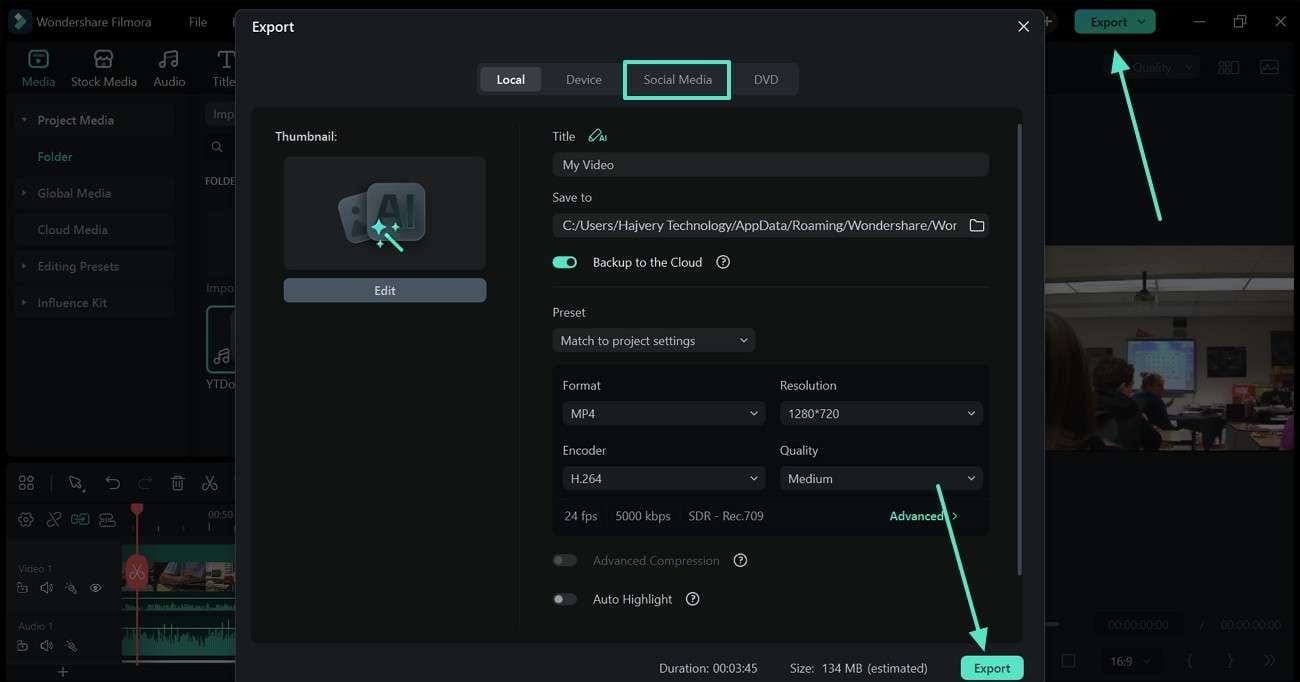Image resolution: width=1300 pixels, height=682 pixels.
Task: Open the snapshot image icon above preview
Action: [x=1269, y=68]
